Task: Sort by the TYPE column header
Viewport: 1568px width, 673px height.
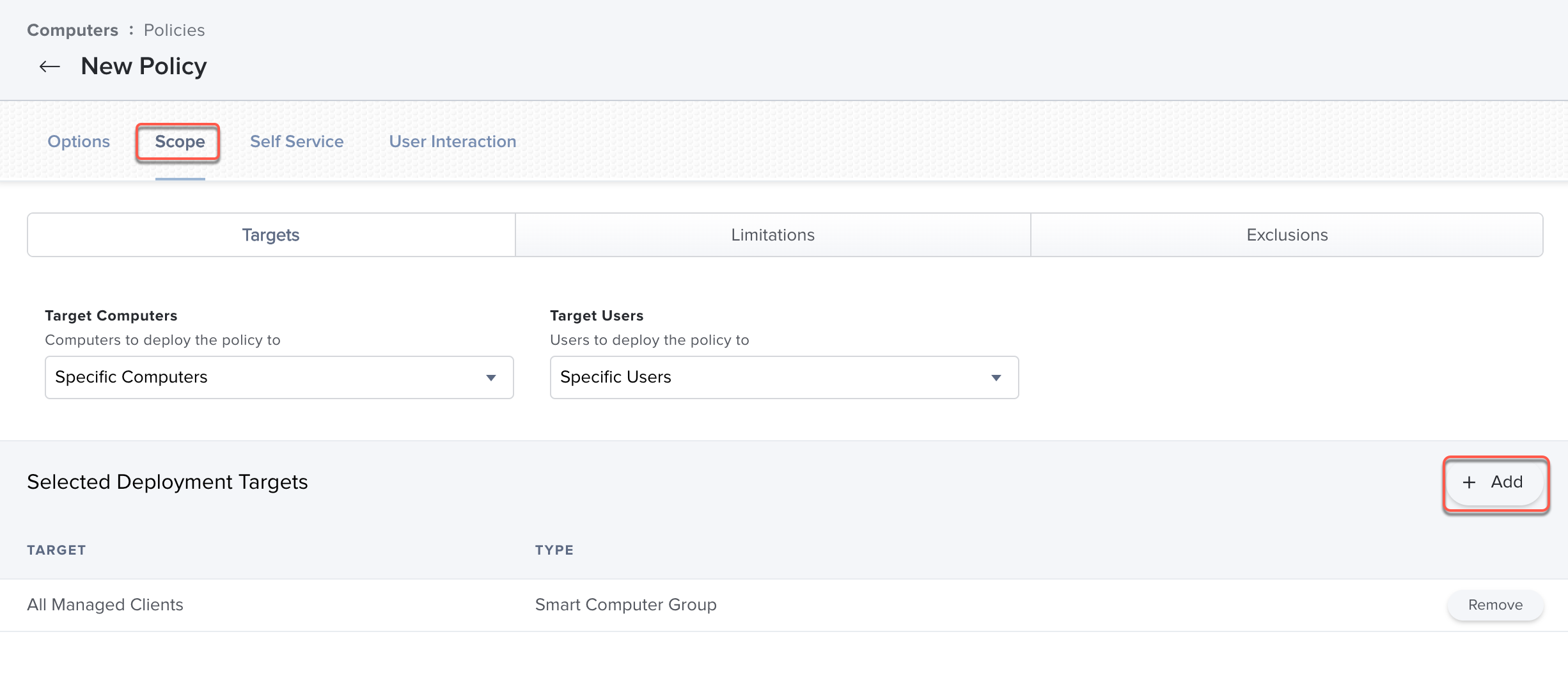Action: tap(554, 550)
